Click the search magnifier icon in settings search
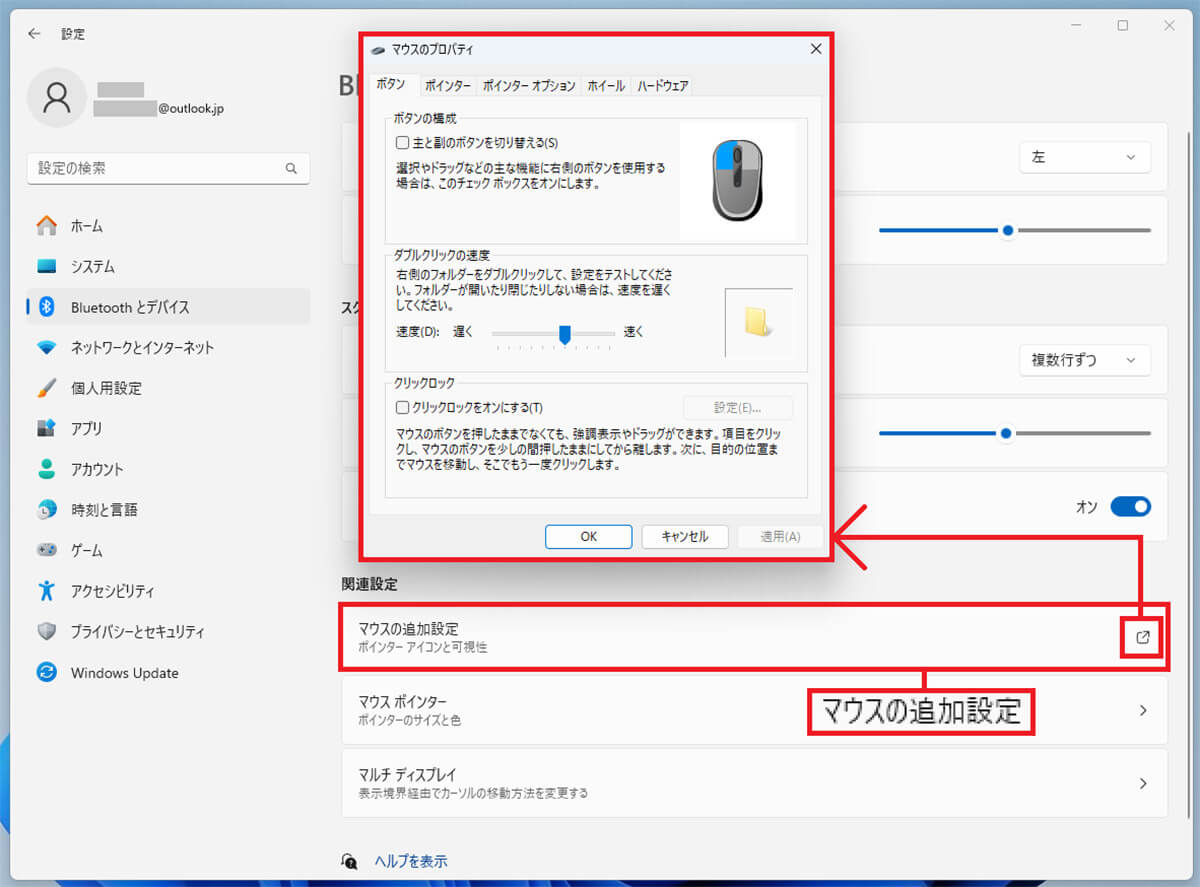Screen dimensions: 1200x887 (291, 169)
